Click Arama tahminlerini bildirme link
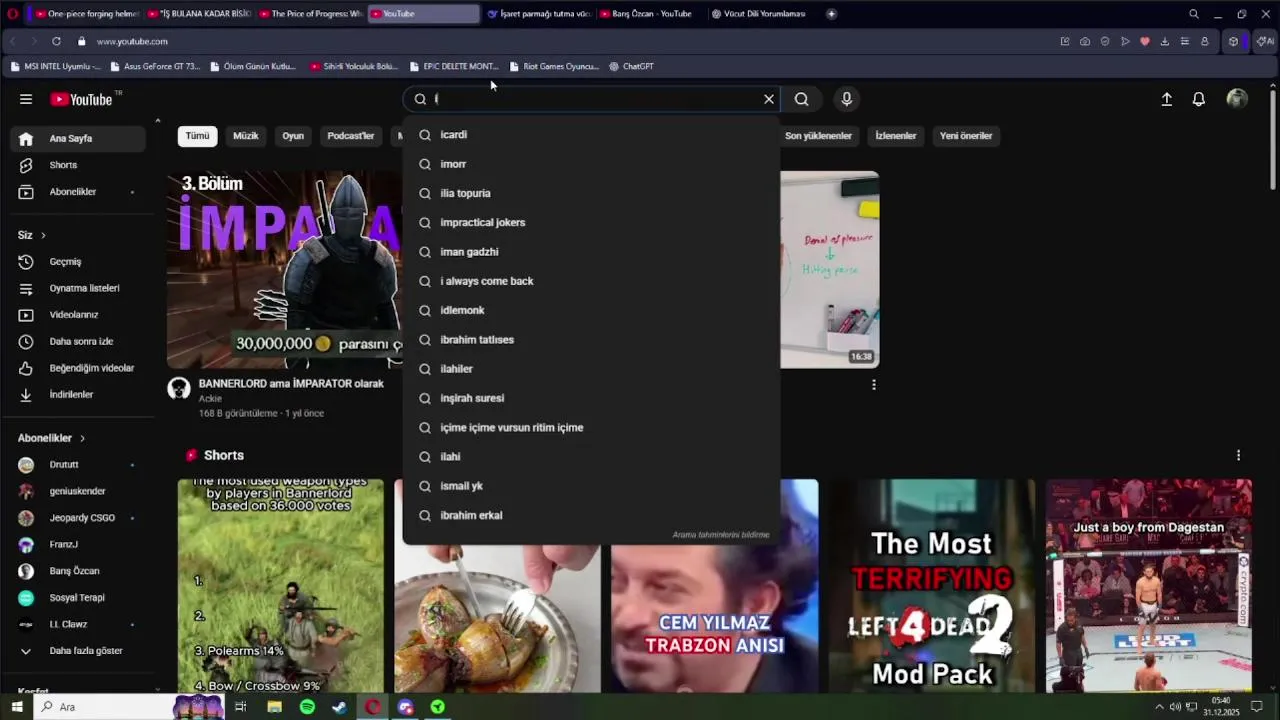Viewport: 1280px width, 720px height. coord(720,535)
